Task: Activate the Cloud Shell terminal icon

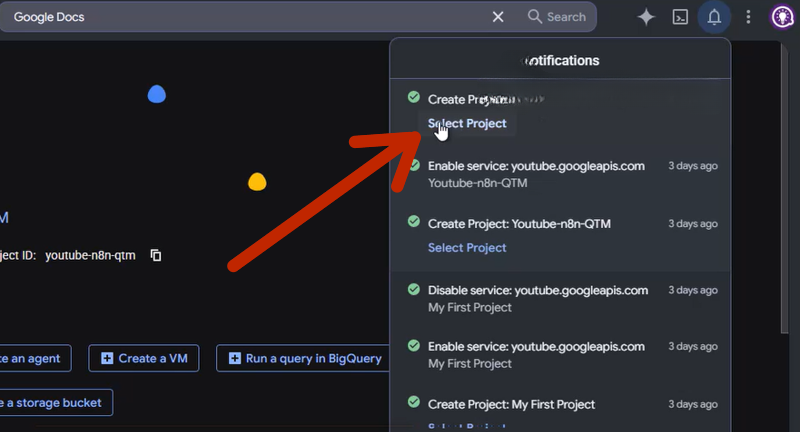Action: click(680, 17)
